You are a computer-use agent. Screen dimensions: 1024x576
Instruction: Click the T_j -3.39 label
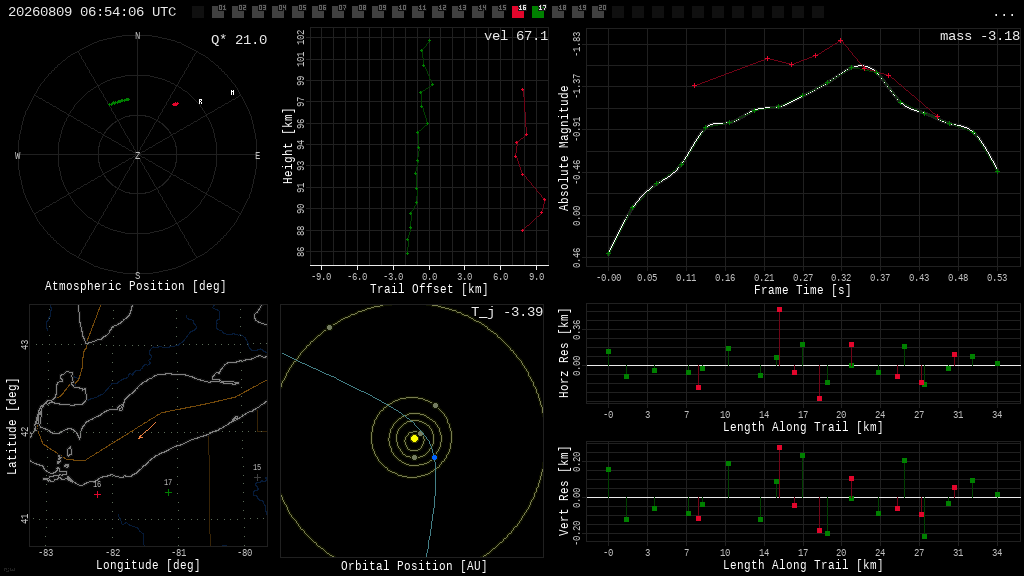507,312
